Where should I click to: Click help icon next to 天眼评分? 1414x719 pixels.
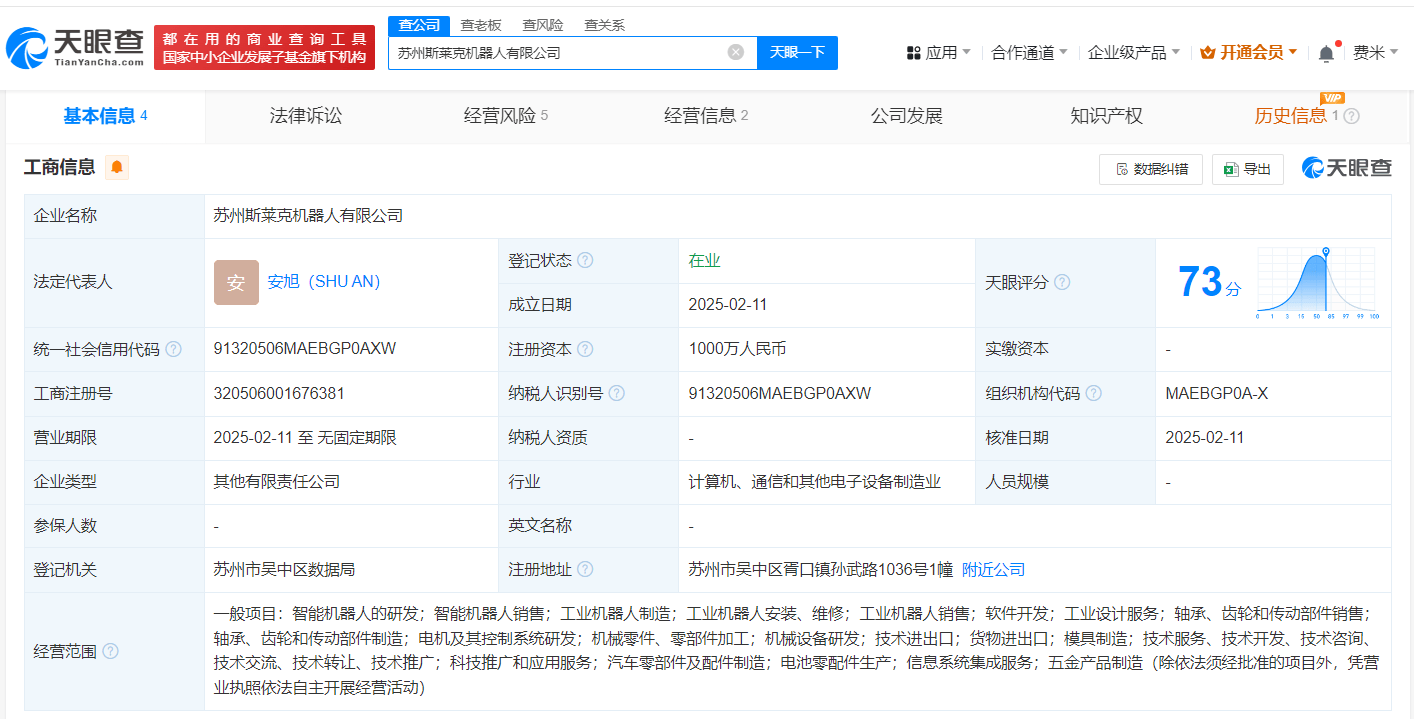click(1062, 282)
